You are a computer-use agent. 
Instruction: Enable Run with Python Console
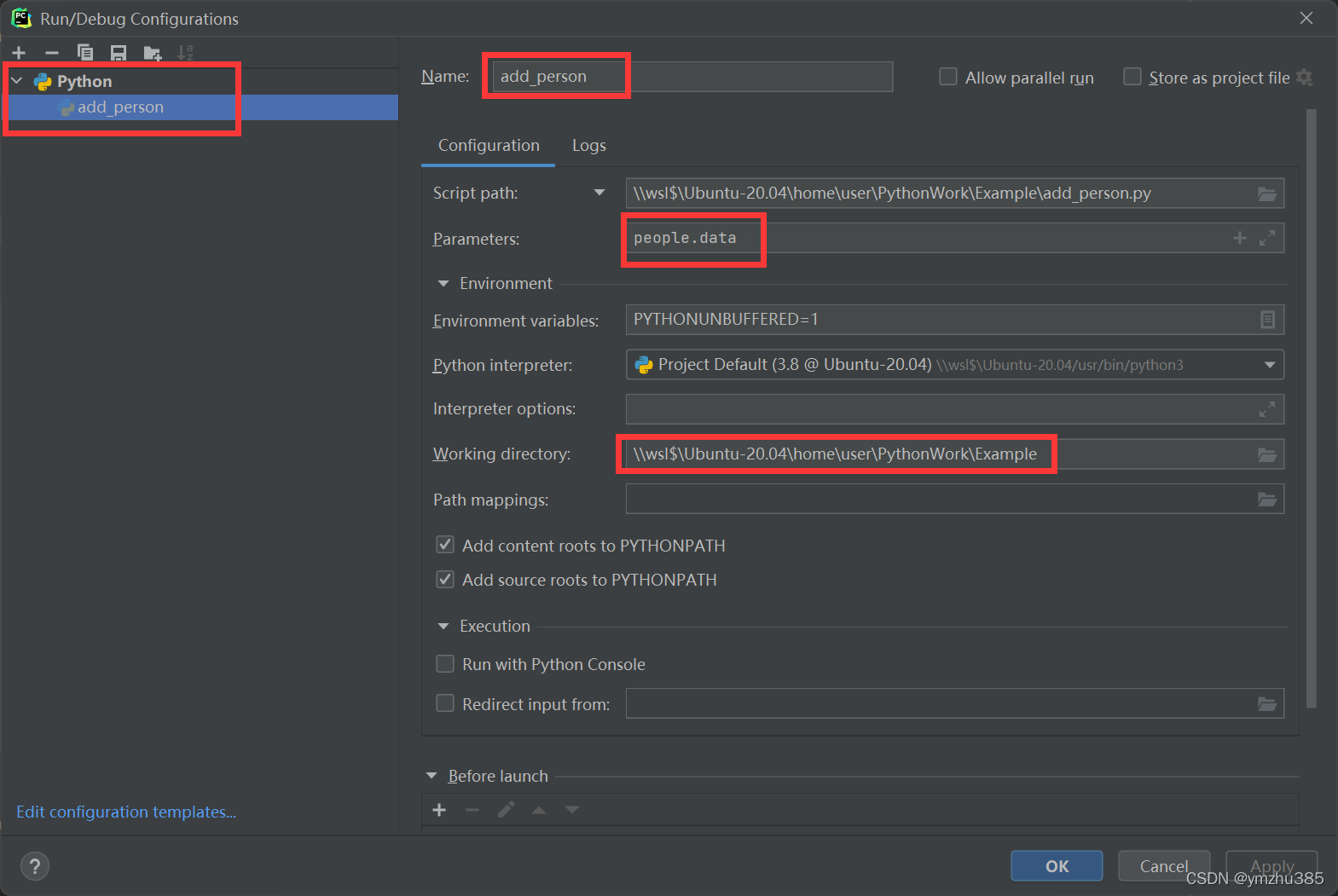tap(445, 663)
